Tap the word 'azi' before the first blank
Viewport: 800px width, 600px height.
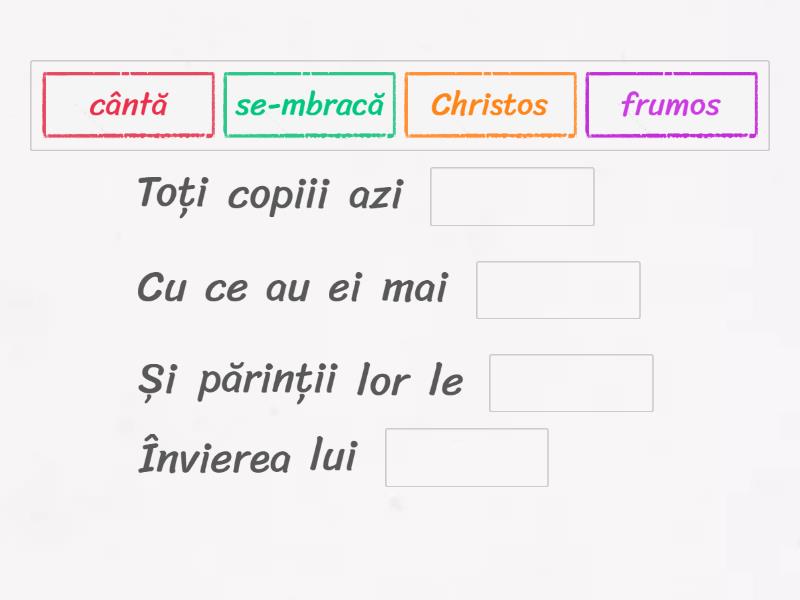pos(375,195)
